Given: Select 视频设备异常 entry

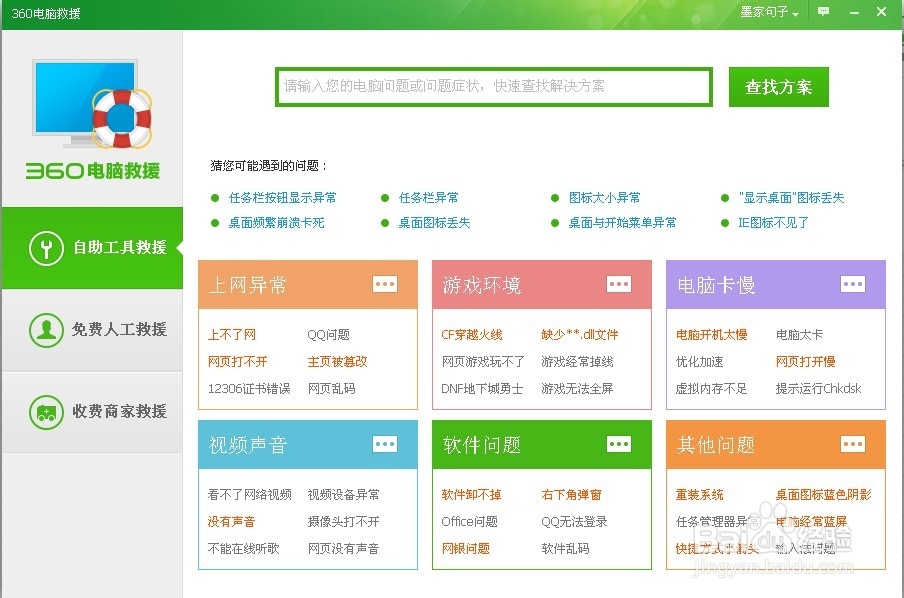Looking at the screenshot, I should coord(344,494).
